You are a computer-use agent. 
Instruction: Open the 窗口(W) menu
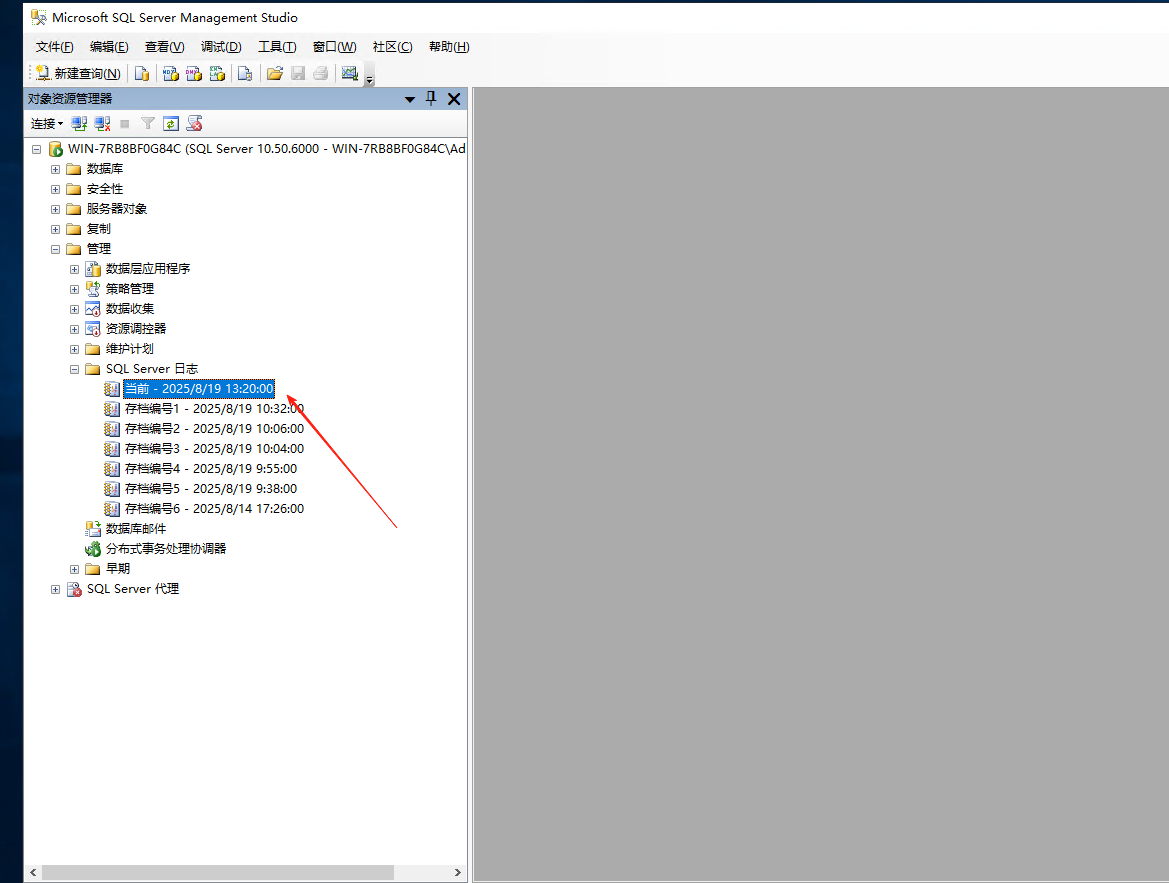(x=334, y=47)
